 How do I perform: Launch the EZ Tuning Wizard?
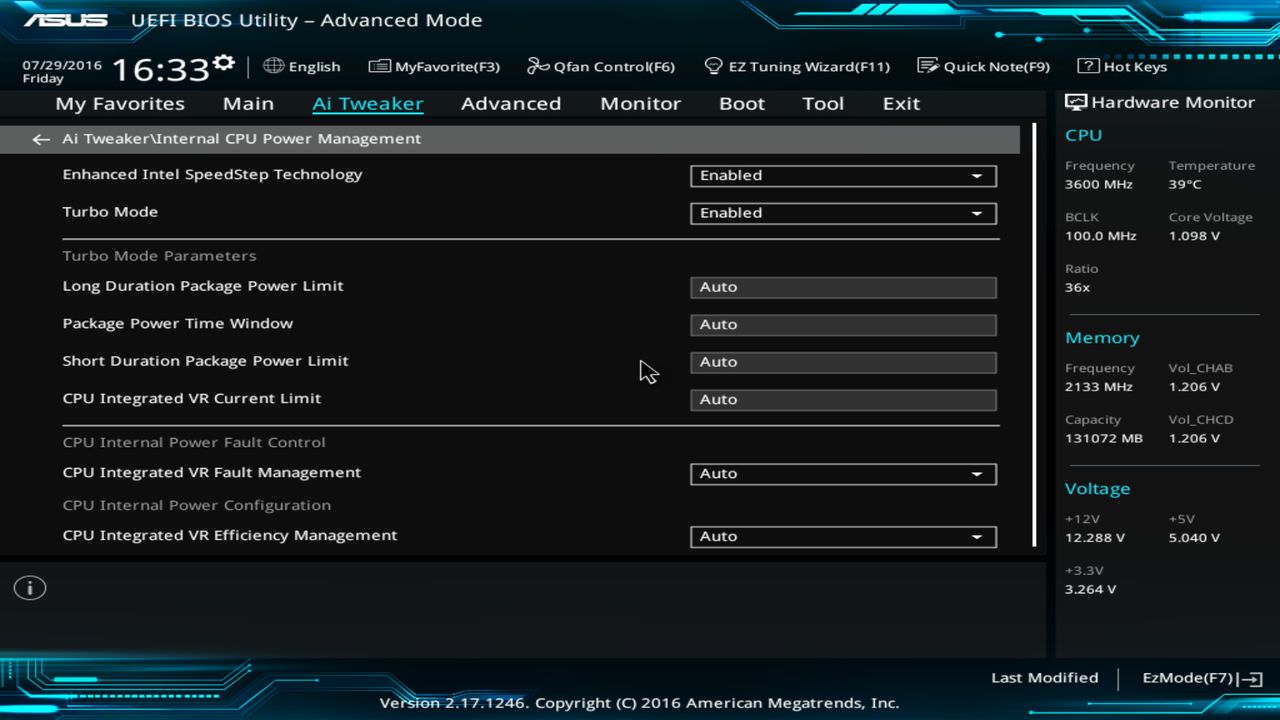click(798, 66)
